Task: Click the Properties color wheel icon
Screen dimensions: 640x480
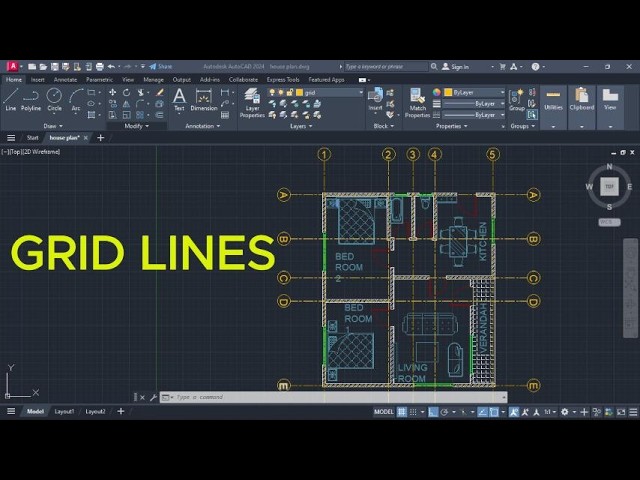Action: tap(437, 92)
